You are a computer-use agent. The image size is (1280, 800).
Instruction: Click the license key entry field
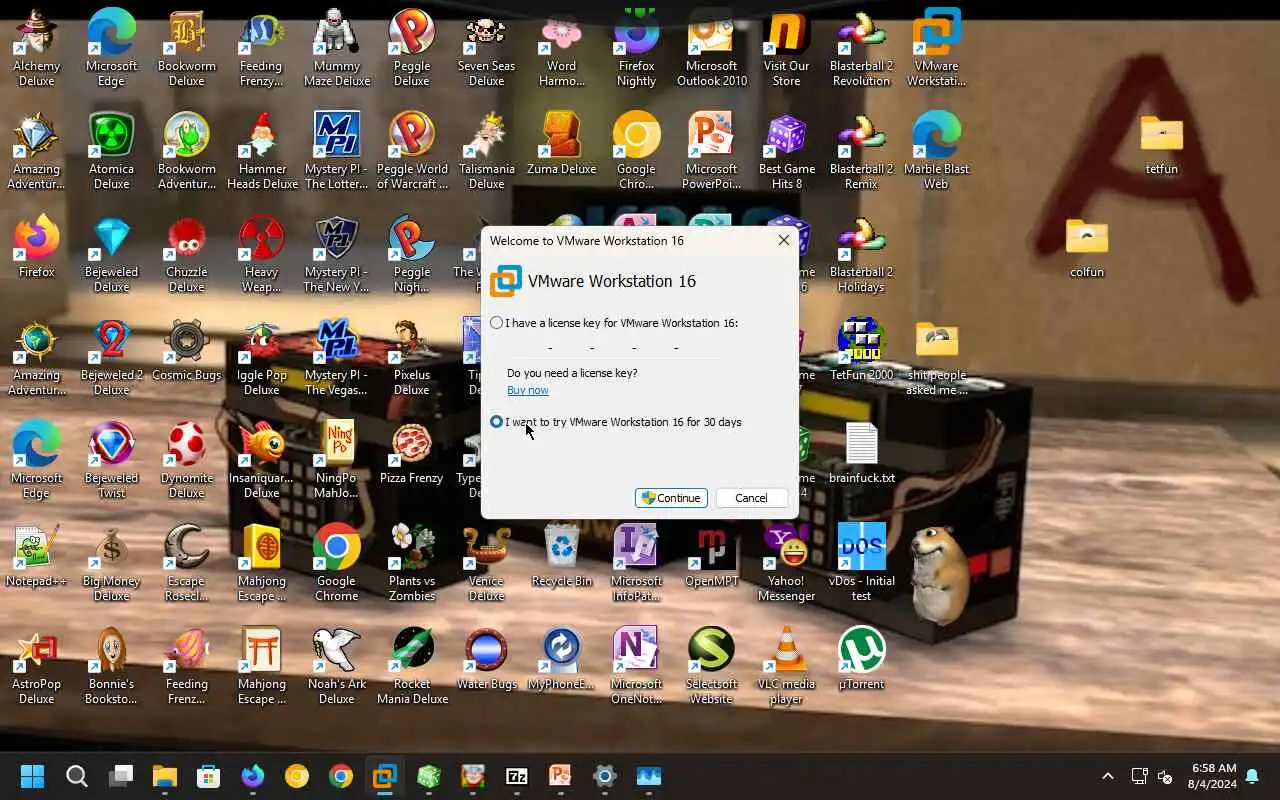click(x=613, y=347)
